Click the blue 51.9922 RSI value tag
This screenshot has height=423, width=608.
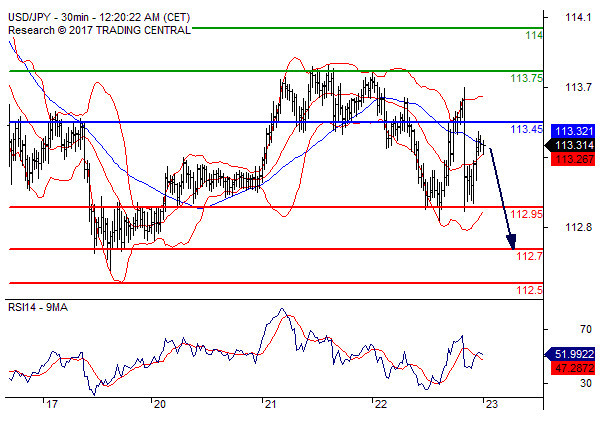tap(570, 354)
